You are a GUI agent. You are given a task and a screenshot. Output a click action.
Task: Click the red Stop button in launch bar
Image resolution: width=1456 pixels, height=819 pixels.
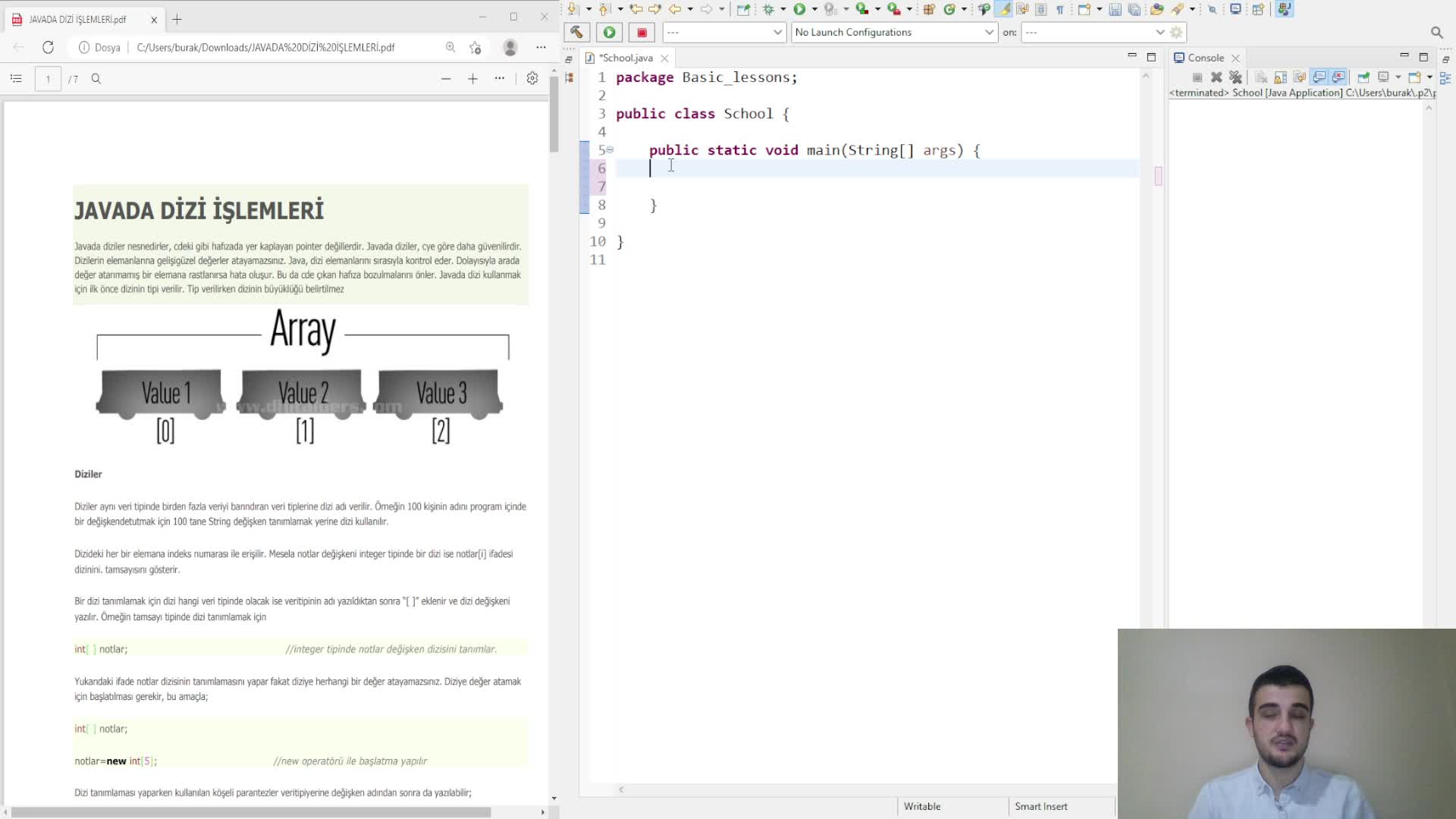[642, 32]
